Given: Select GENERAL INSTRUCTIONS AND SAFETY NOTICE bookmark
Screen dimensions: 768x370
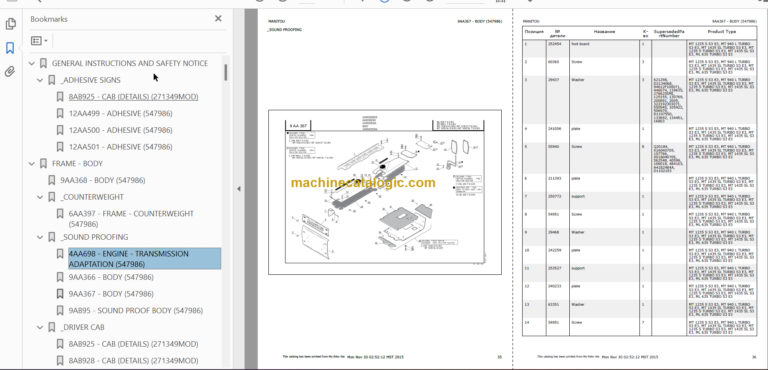Looking at the screenshot, I should (x=130, y=63).
